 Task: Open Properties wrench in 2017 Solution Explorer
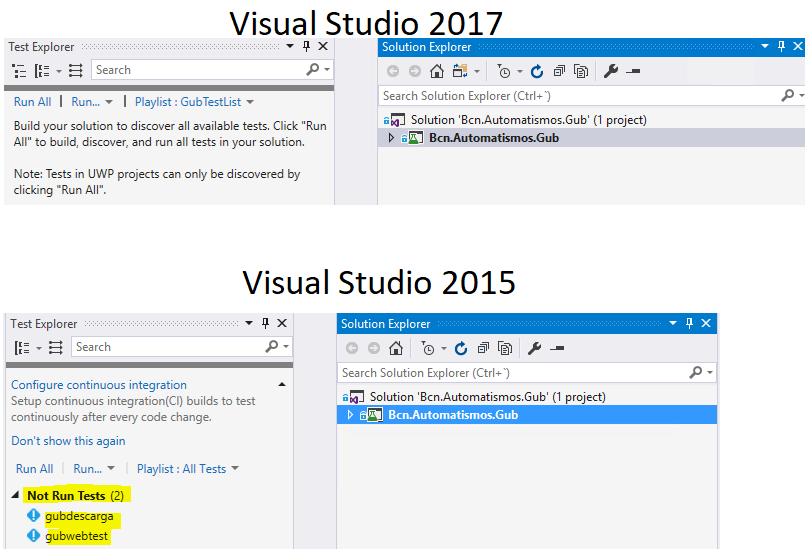(x=611, y=71)
